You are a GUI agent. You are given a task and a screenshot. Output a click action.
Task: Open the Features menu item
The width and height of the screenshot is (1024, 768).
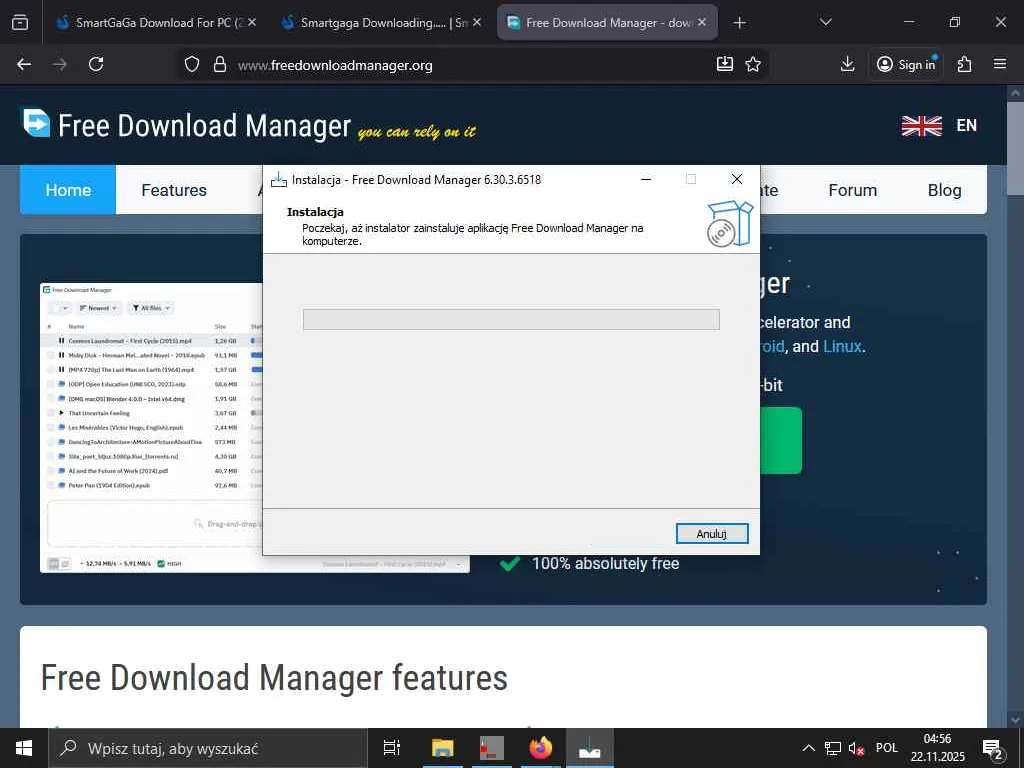click(174, 190)
